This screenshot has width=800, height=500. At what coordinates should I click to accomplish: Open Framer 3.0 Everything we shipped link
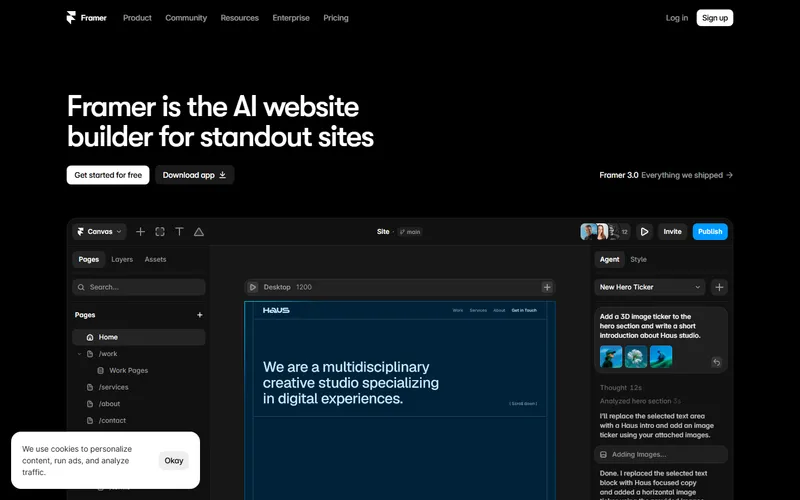coord(666,175)
